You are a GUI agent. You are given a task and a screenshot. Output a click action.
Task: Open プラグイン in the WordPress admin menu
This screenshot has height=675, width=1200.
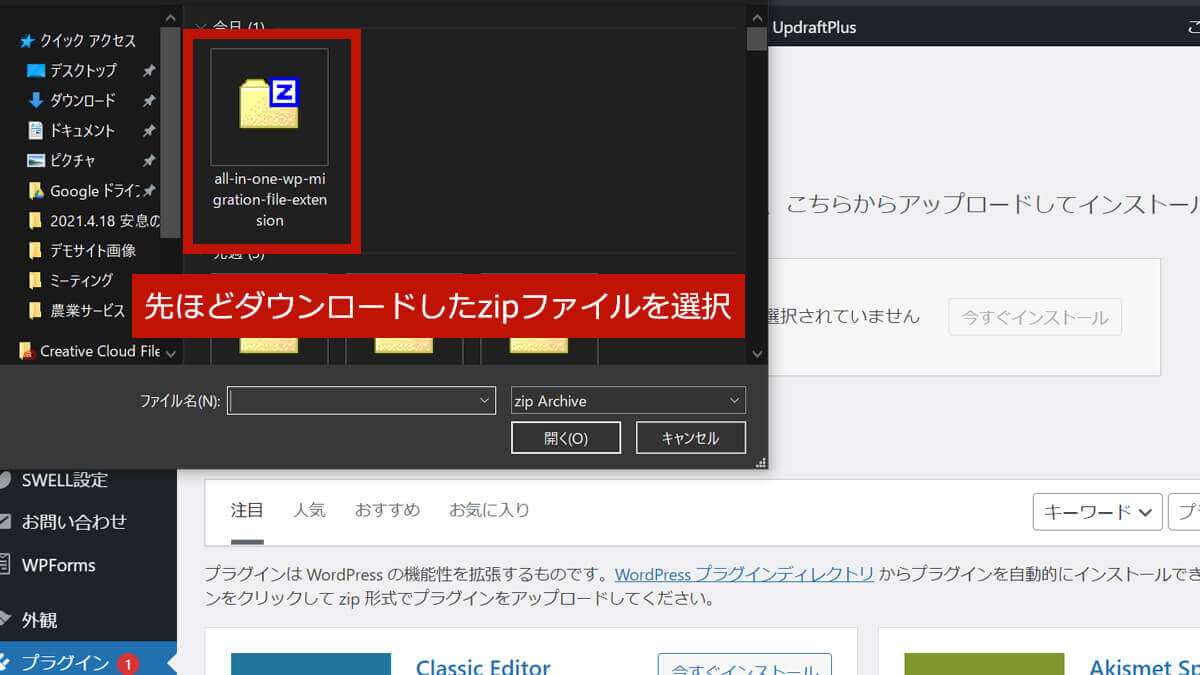pos(65,662)
